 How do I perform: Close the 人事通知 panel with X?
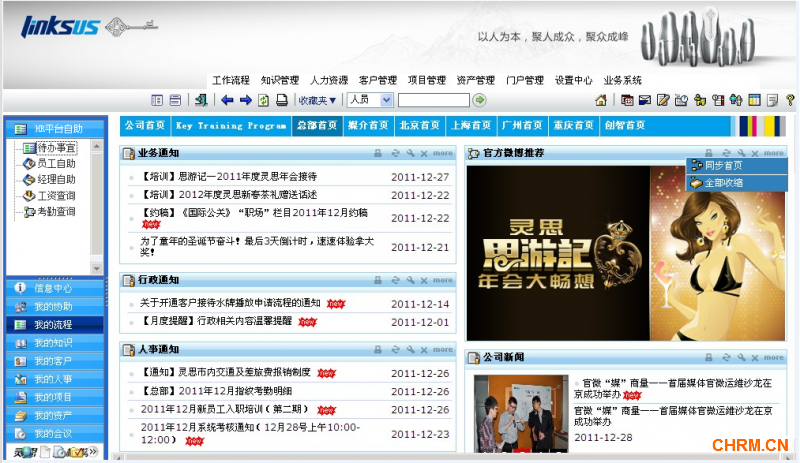(424, 350)
